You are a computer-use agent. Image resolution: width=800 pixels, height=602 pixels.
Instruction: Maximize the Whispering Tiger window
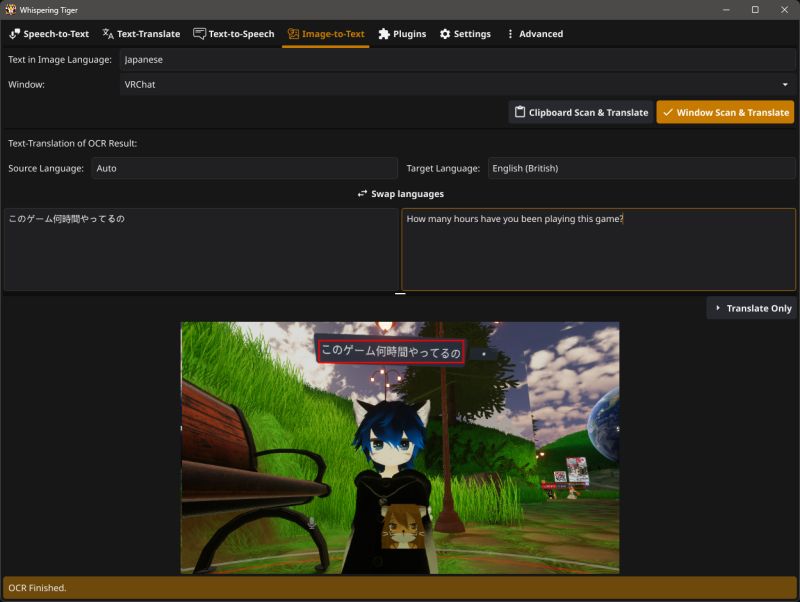755,10
